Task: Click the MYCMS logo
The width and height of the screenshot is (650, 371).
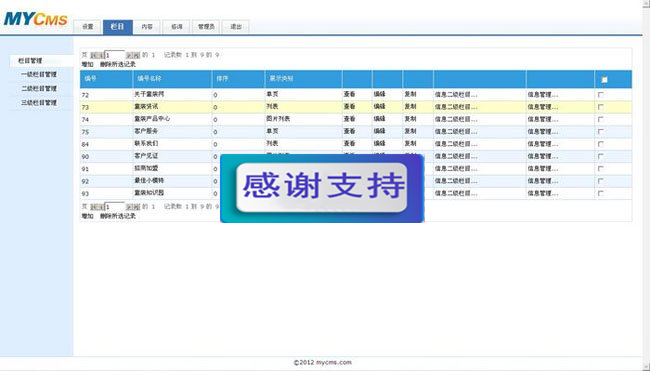Action: pos(36,19)
